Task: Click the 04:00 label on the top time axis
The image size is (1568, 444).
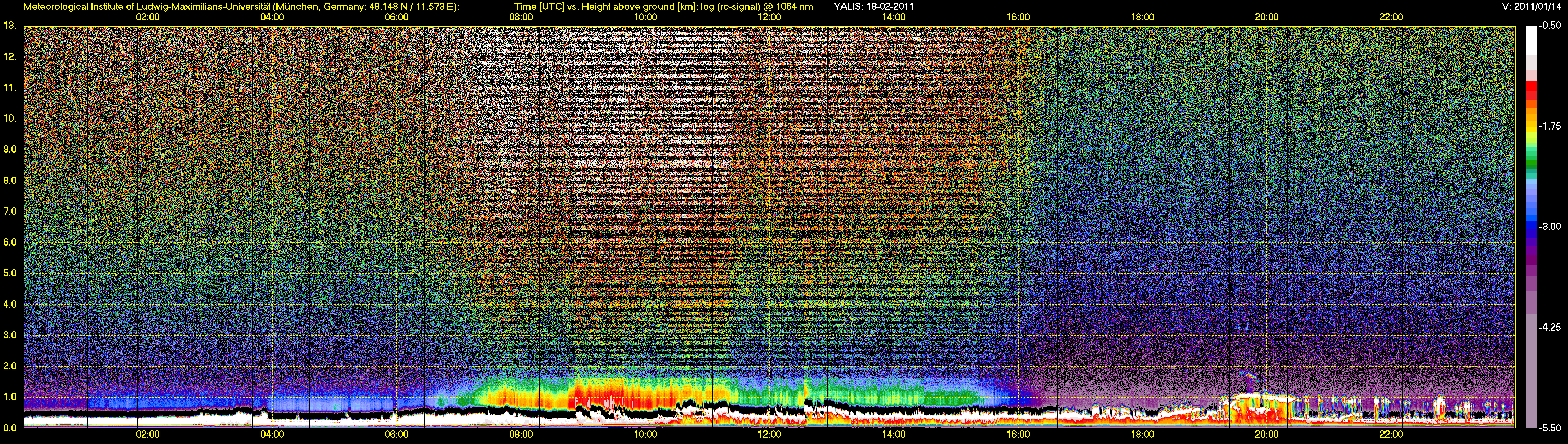Action: tap(272, 17)
